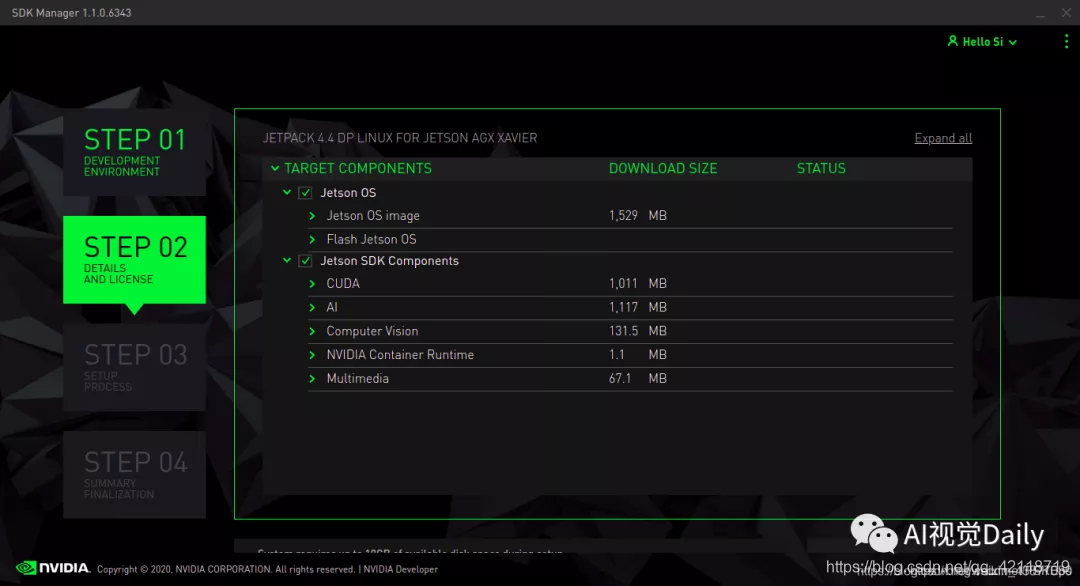Viewport: 1080px width, 586px height.
Task: Click the JetPack 4.4 DP title text
Action: pos(399,138)
